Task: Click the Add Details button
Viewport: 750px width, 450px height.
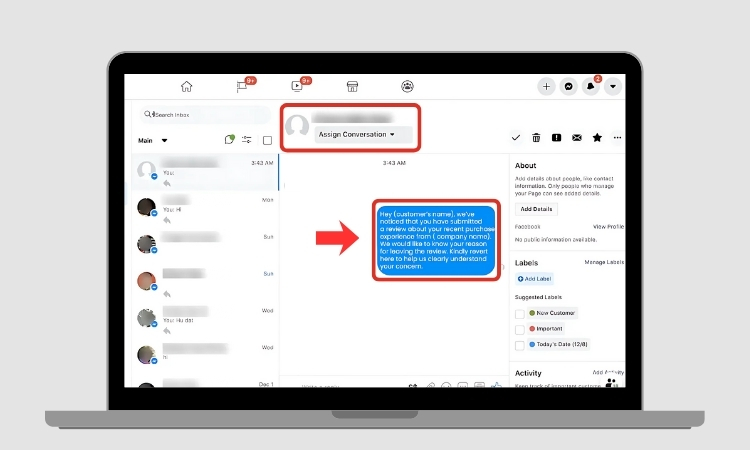Action: click(x=536, y=209)
